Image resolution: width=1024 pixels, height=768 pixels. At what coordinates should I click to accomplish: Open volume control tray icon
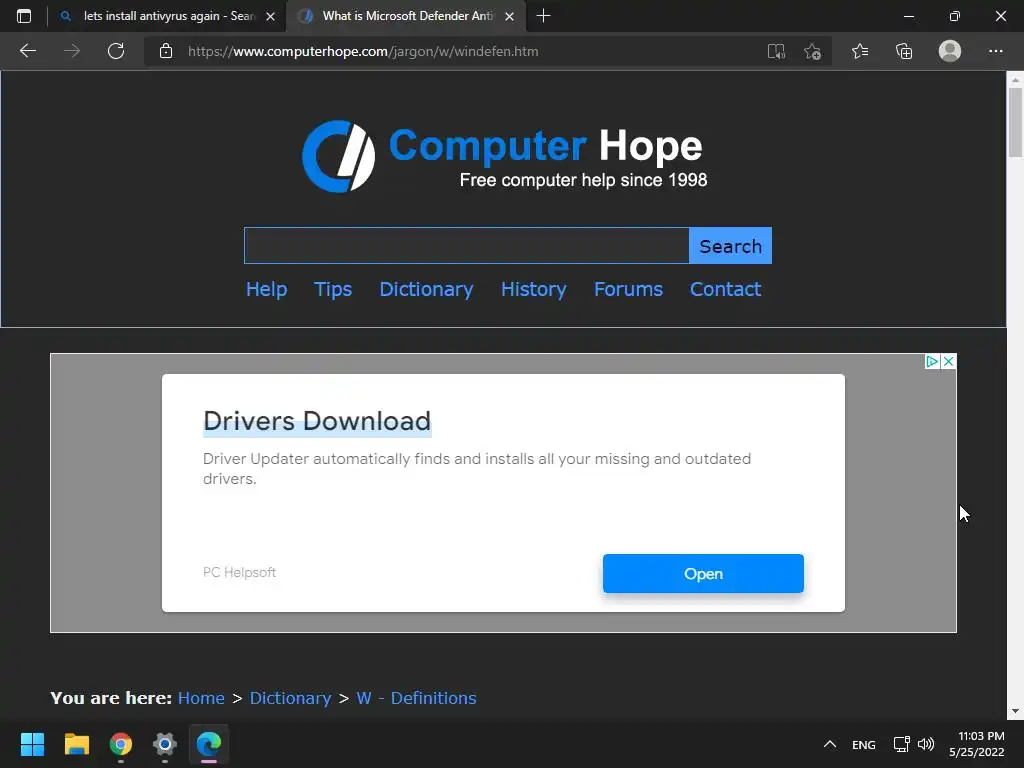pyautogui.click(x=925, y=744)
